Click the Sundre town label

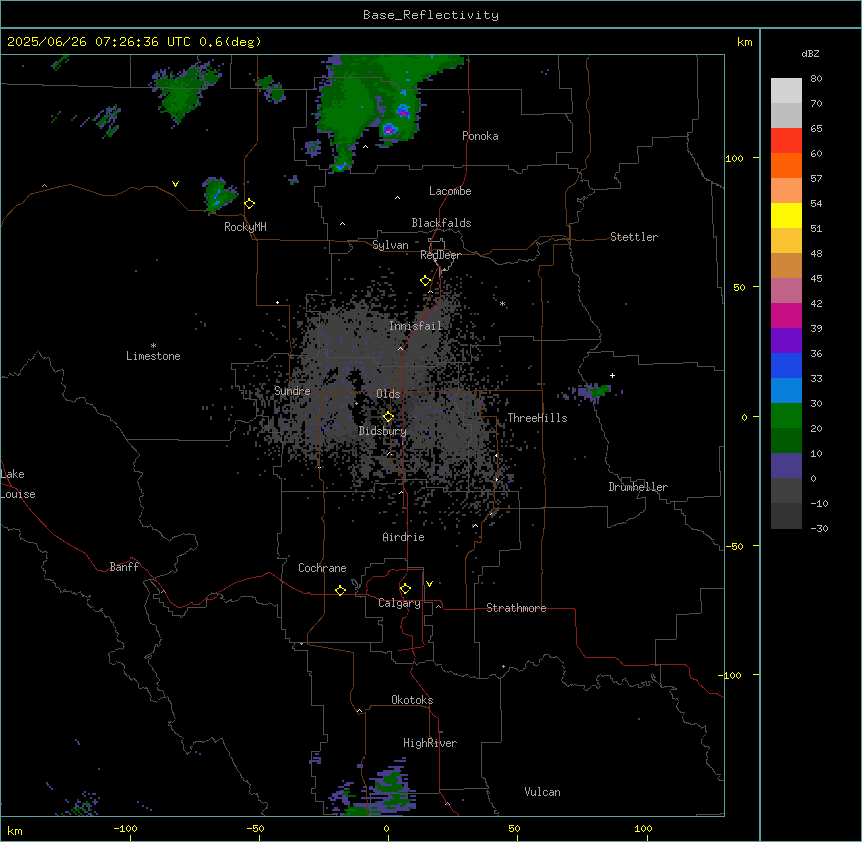pyautogui.click(x=292, y=391)
